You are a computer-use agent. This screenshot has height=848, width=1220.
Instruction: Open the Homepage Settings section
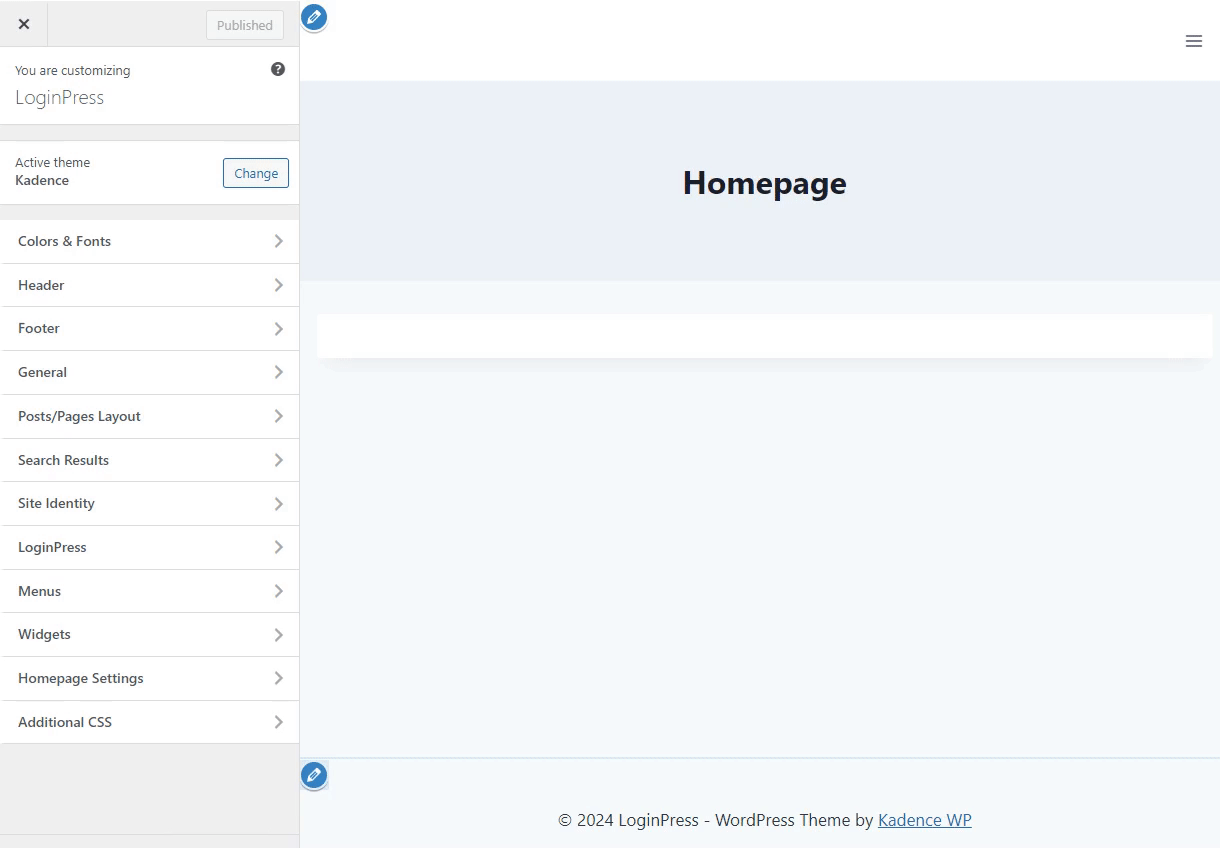pos(150,678)
